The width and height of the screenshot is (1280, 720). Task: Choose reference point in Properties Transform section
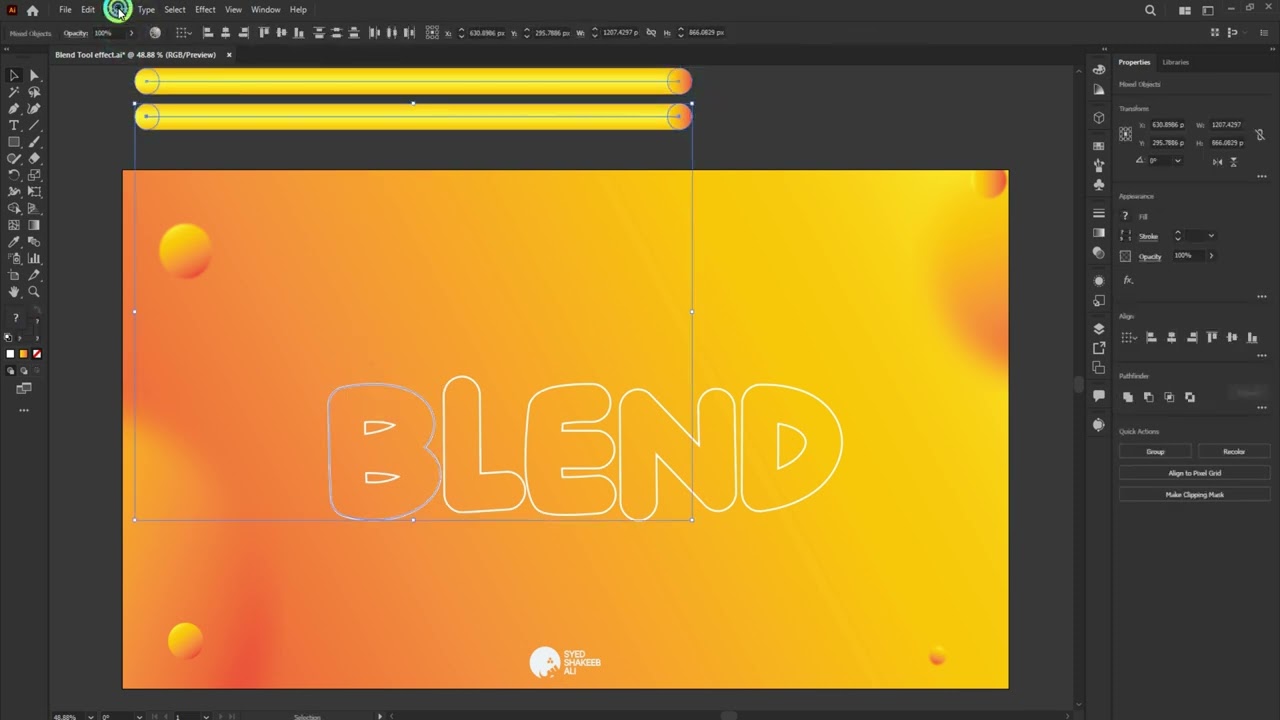point(1126,134)
